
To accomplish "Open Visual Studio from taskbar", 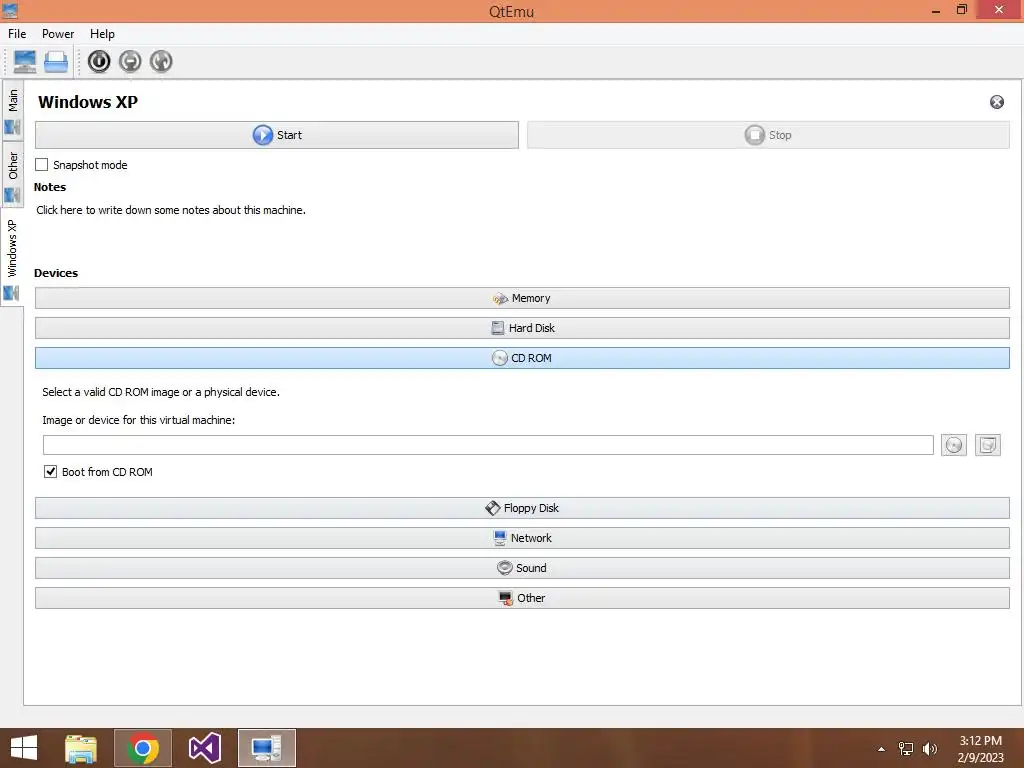I will click(204, 748).
